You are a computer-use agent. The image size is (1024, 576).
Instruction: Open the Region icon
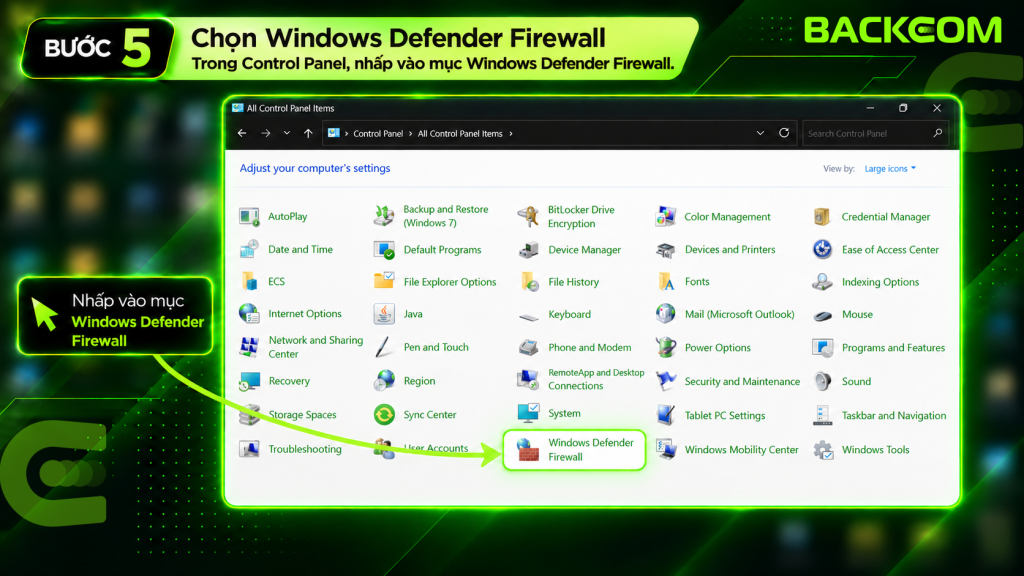[x=384, y=380]
